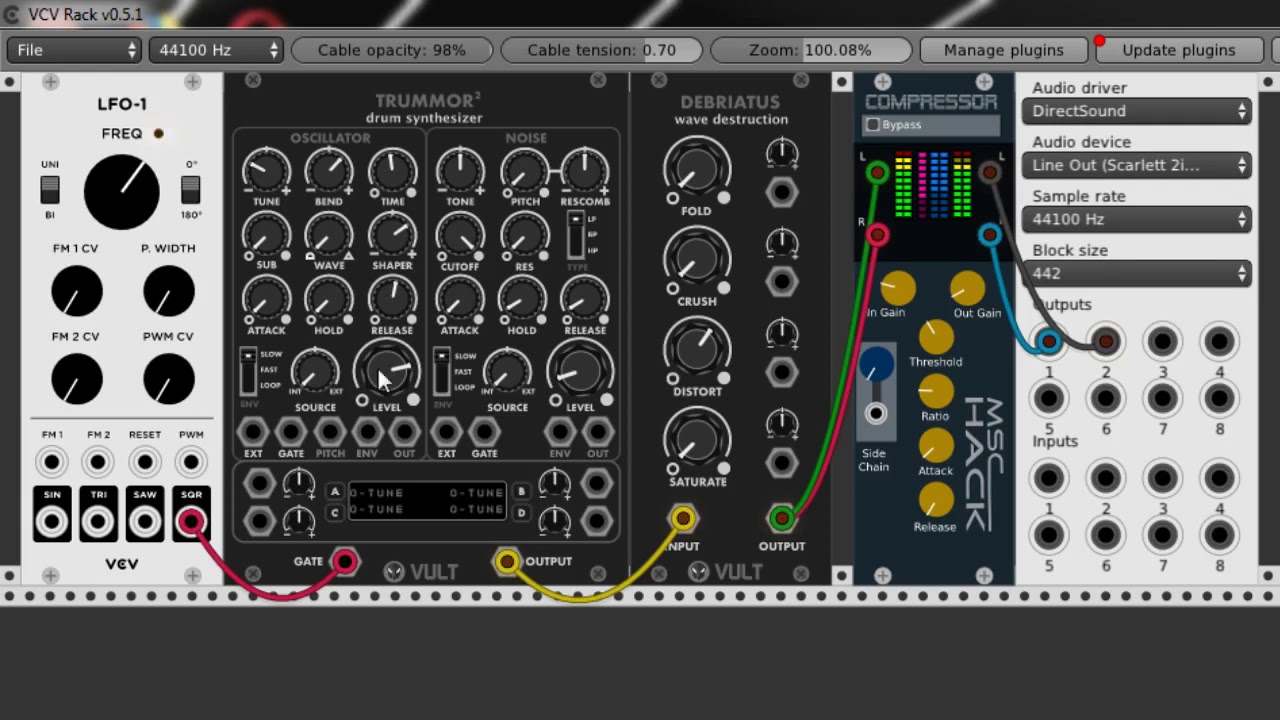Click the LFO-1 P. WIDTH knob
The width and height of the screenshot is (1280, 720).
(x=168, y=292)
